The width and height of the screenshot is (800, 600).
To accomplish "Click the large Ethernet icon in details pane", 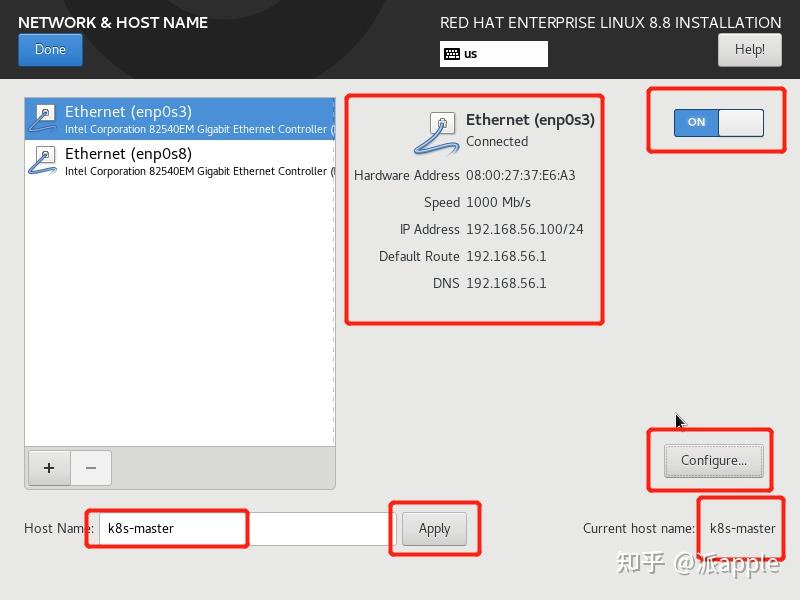I will [x=436, y=134].
